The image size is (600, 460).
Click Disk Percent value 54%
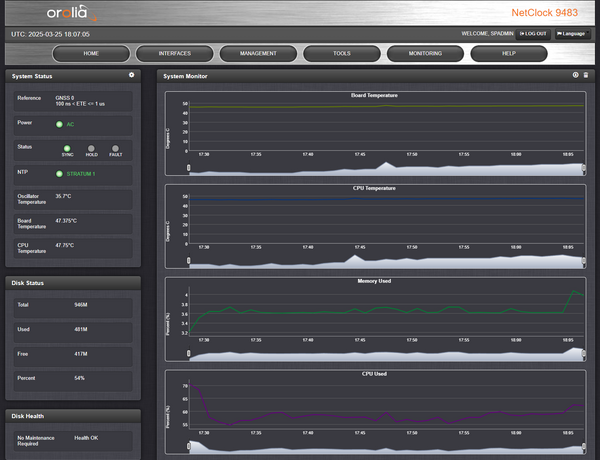click(80, 378)
